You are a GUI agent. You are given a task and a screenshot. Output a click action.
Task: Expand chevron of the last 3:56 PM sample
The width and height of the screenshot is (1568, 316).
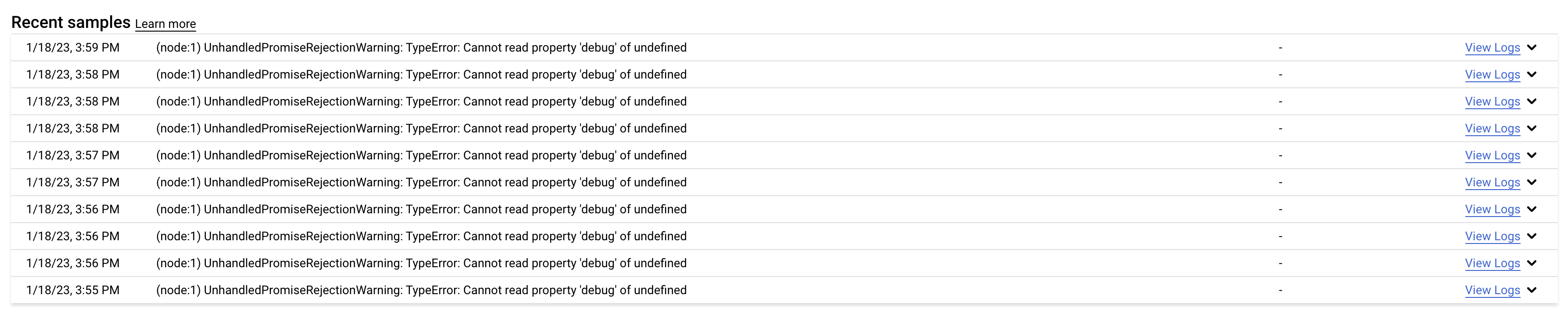(x=1532, y=263)
